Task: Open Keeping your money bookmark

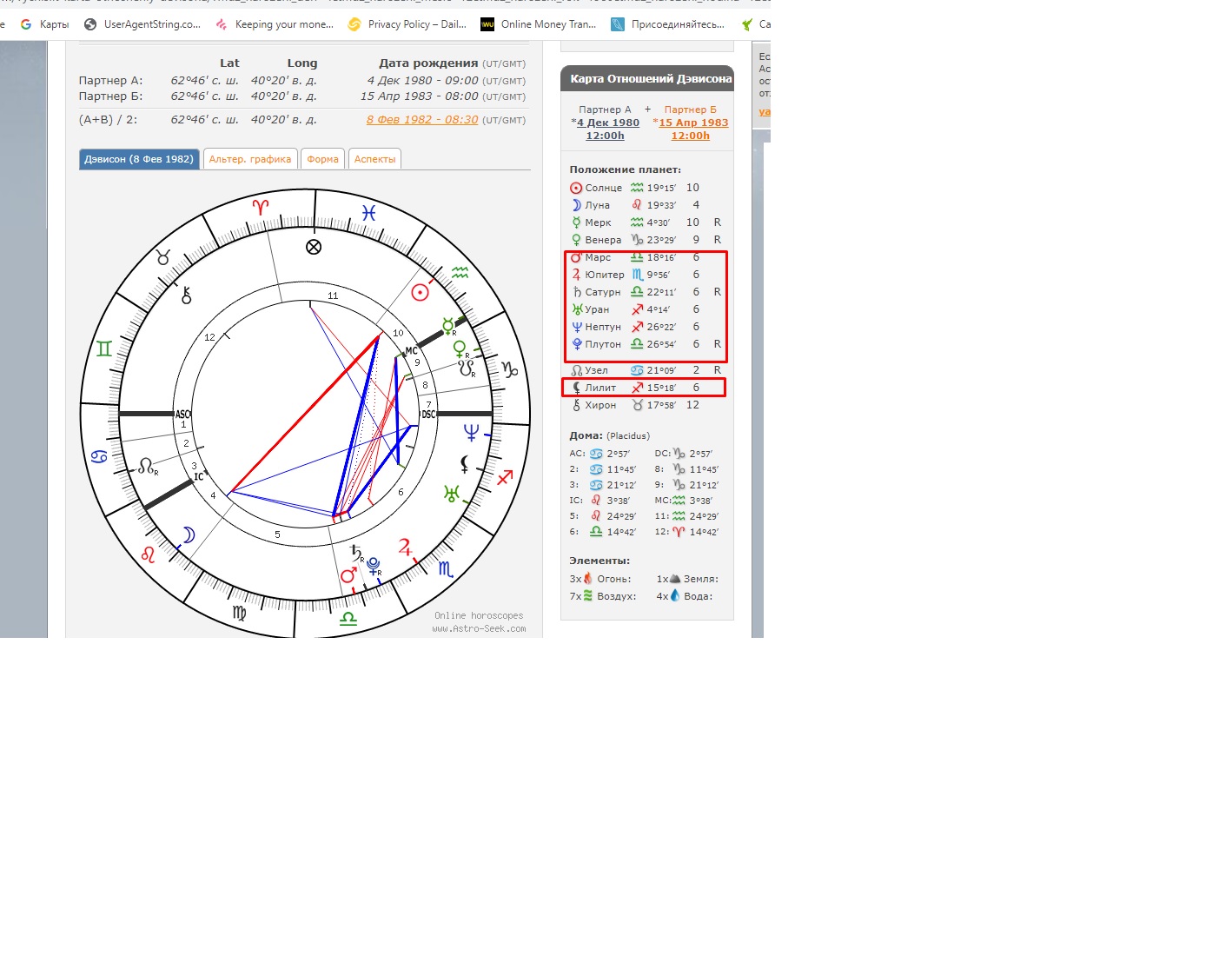Action: point(275,24)
